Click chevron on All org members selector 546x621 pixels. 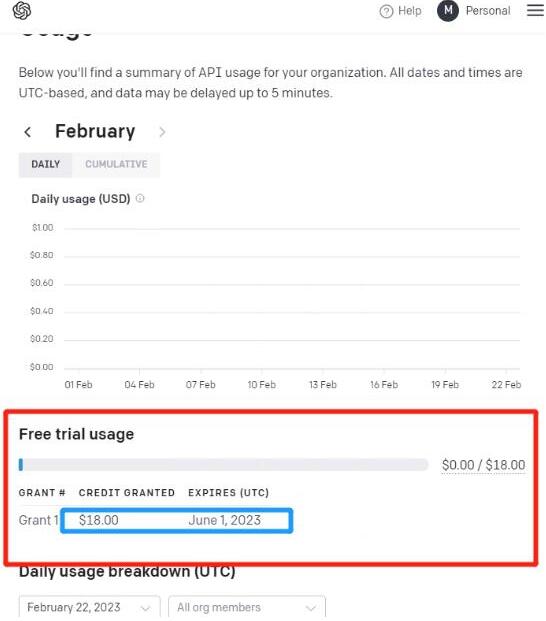[311, 608]
